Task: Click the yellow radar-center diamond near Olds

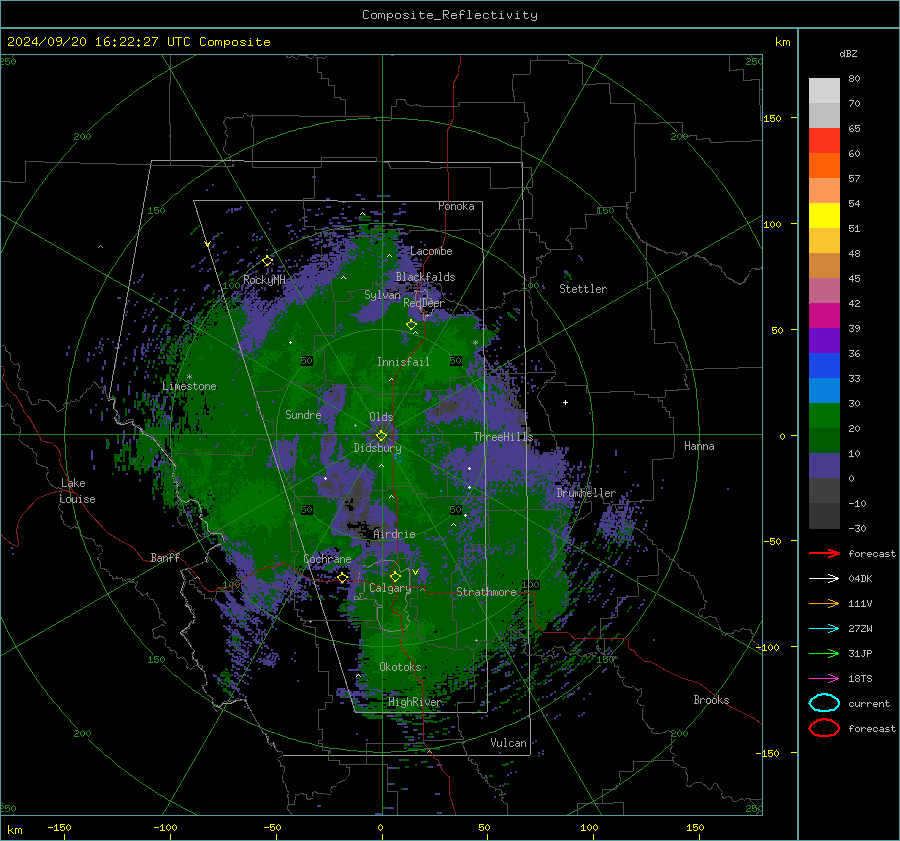Action: 381,436
